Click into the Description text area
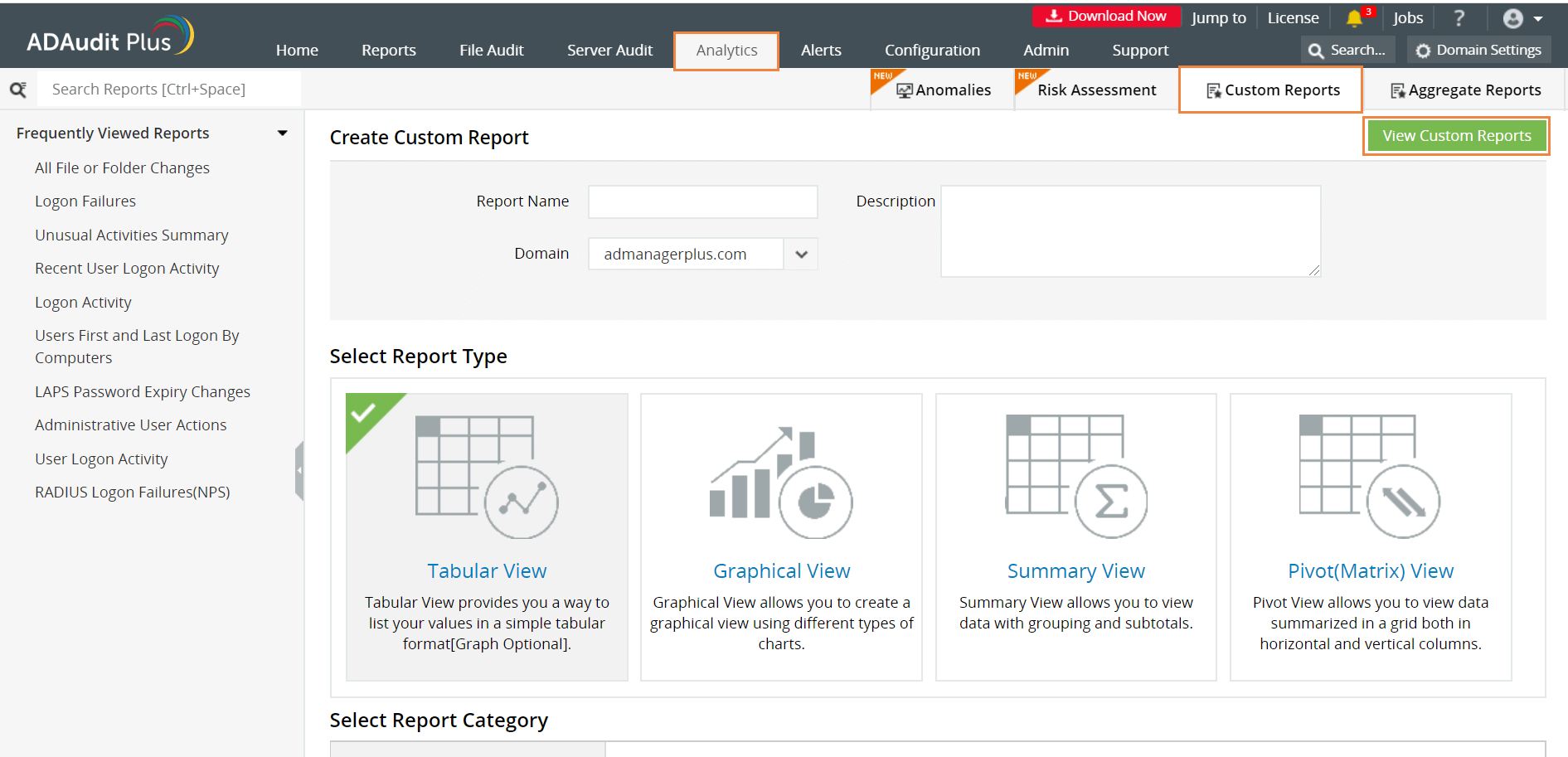This screenshot has width=1568, height=757. [1131, 231]
